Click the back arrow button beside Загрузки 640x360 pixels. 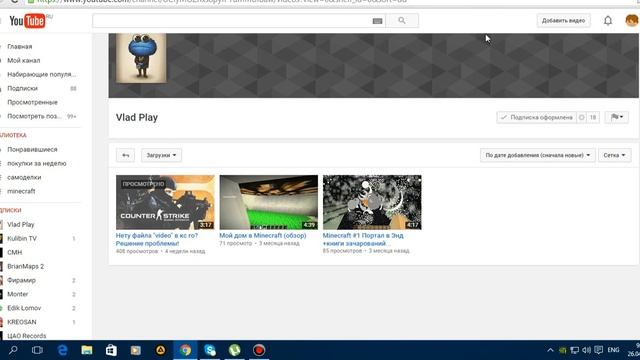[x=125, y=155]
